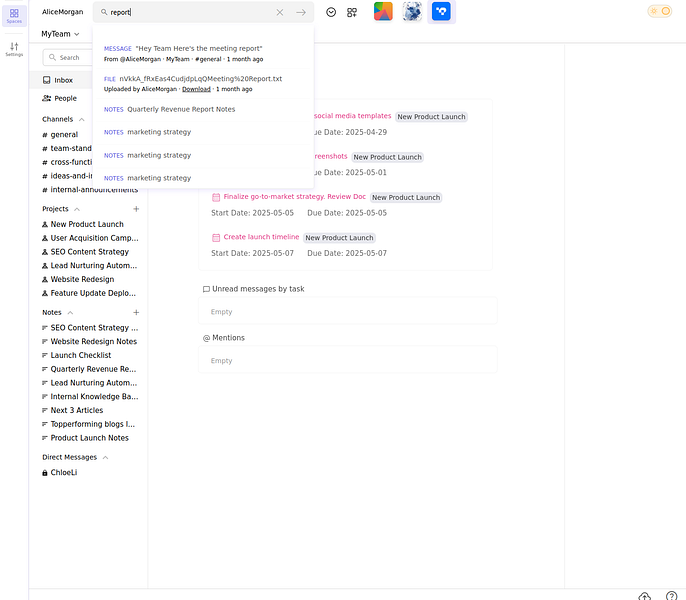Expand the MyTeam dropdown
The height and width of the screenshot is (600, 686).
pyautogui.click(x=60, y=34)
